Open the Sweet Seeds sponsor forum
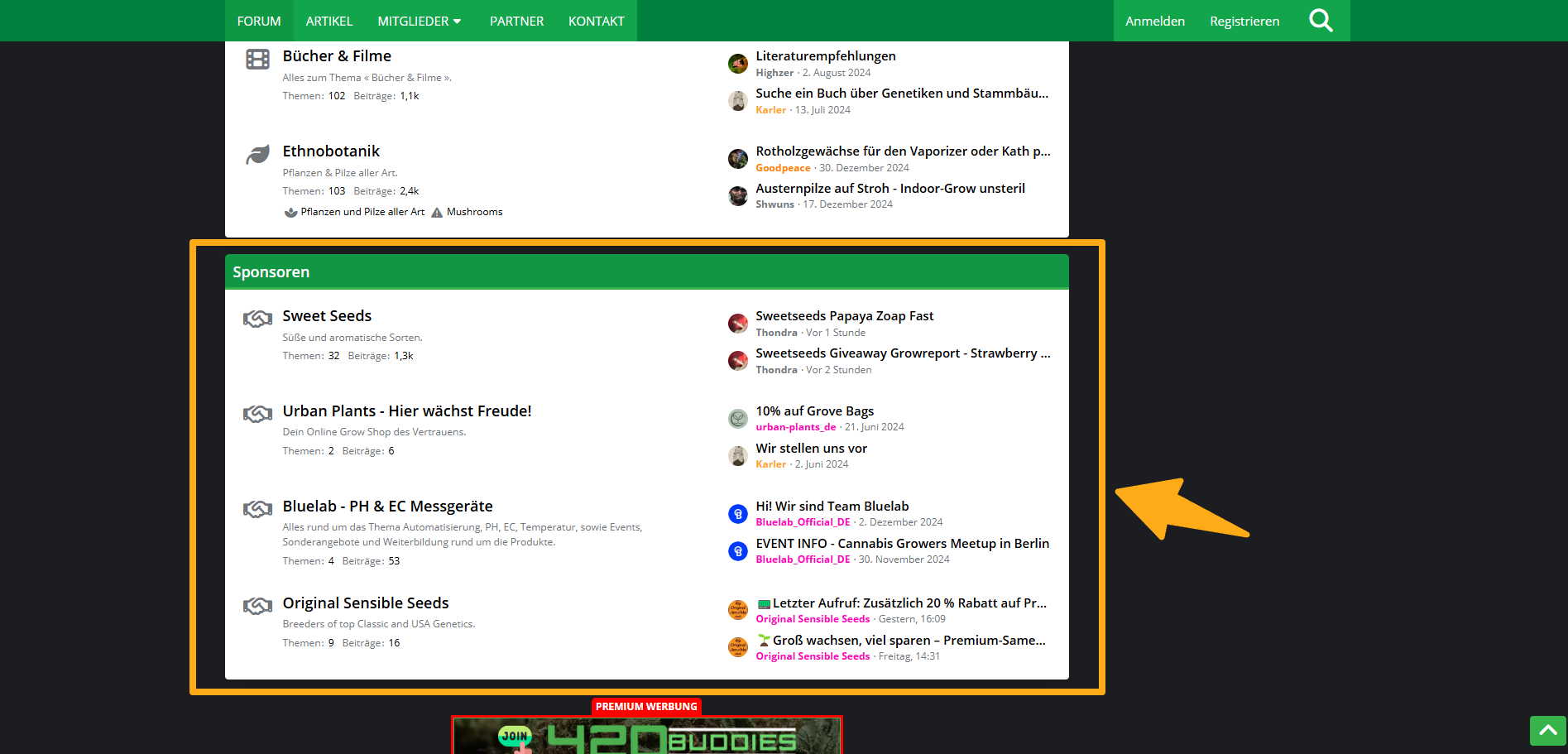Image resolution: width=1568 pixels, height=754 pixels. 327,316
